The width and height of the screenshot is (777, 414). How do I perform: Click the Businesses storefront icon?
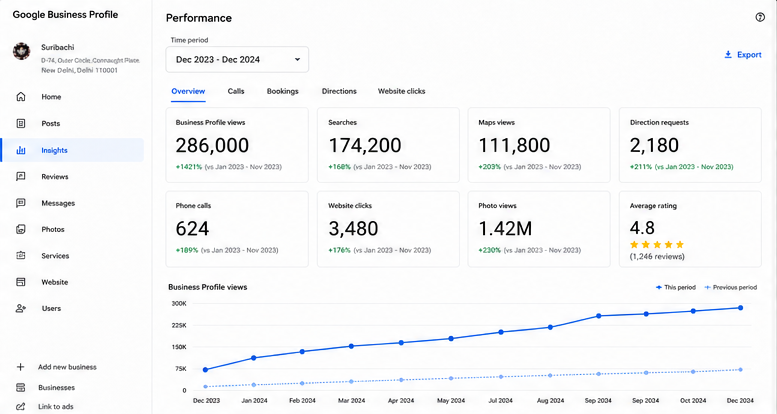pos(20,387)
